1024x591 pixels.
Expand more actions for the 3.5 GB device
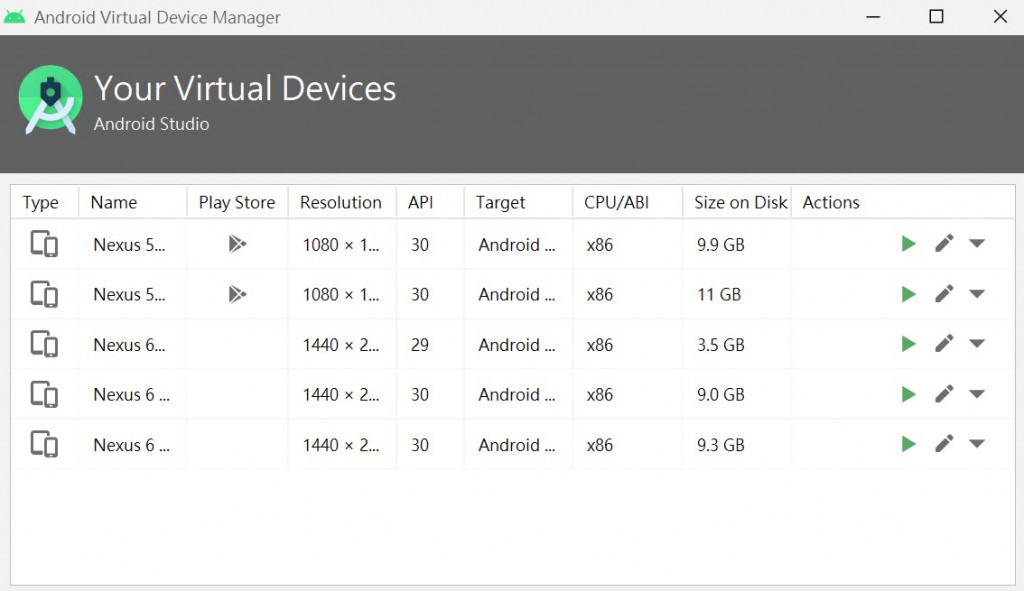pyautogui.click(x=977, y=343)
